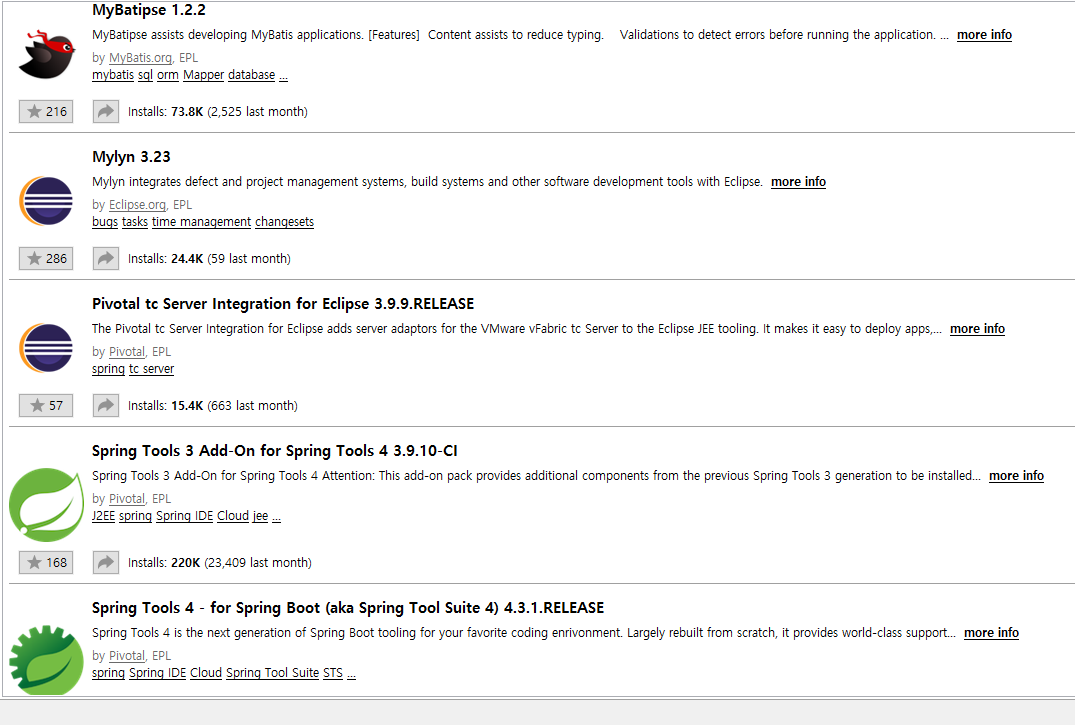Star MyBatipse using the 216 favorites button
The width and height of the screenshot is (1075, 725).
point(46,111)
